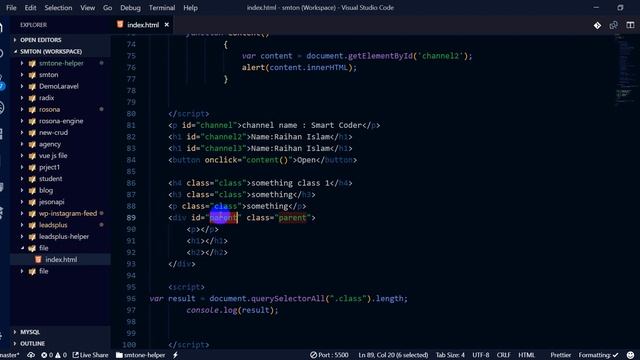Click the HTML file icon on index.html tab
The width and height of the screenshot is (640, 360).
120,24
